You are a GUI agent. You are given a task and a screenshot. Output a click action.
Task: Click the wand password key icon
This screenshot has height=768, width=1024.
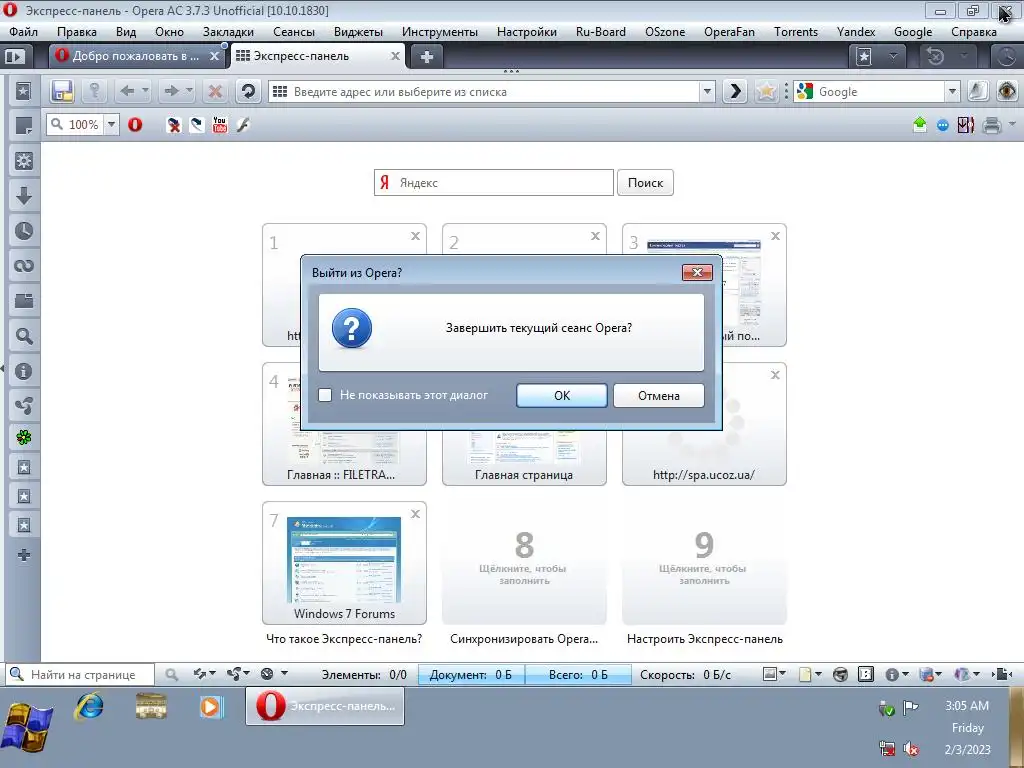point(95,91)
